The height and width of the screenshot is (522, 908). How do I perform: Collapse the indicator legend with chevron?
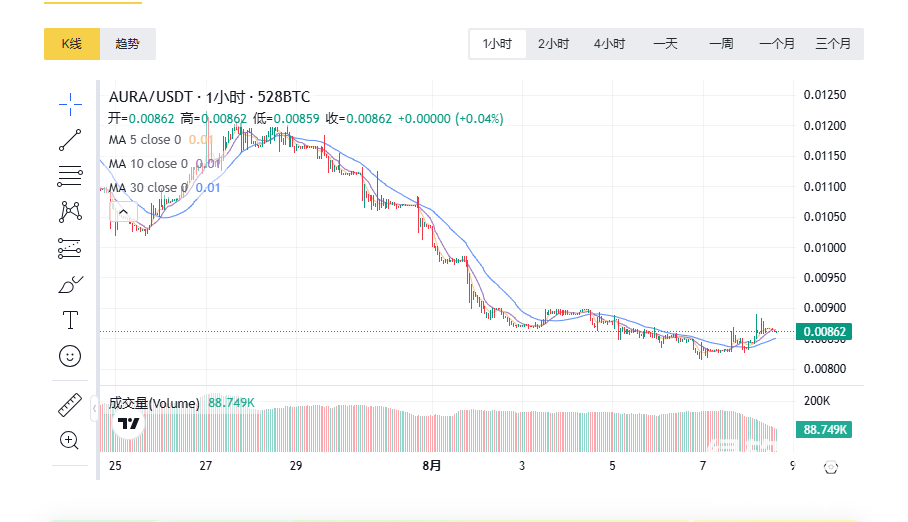click(x=124, y=212)
